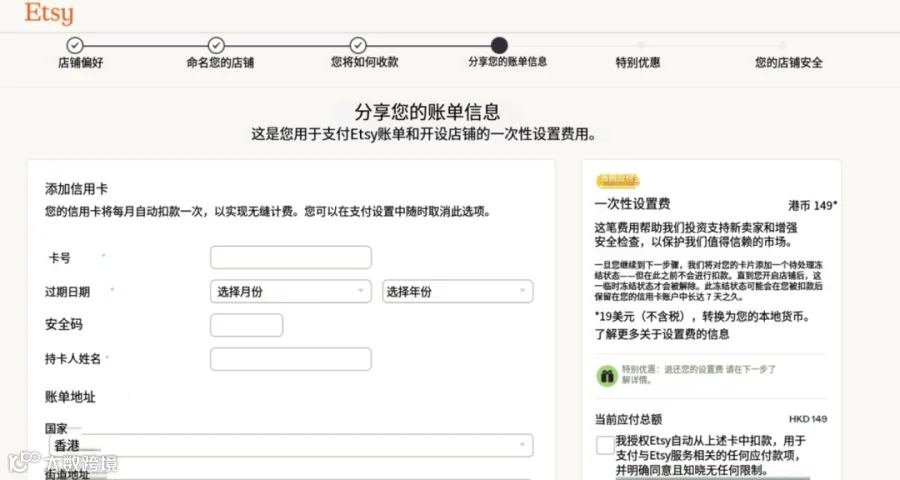This screenshot has height=480, width=900.
Task: Go to the 您将如何收款 step label
Action: click(x=364, y=62)
